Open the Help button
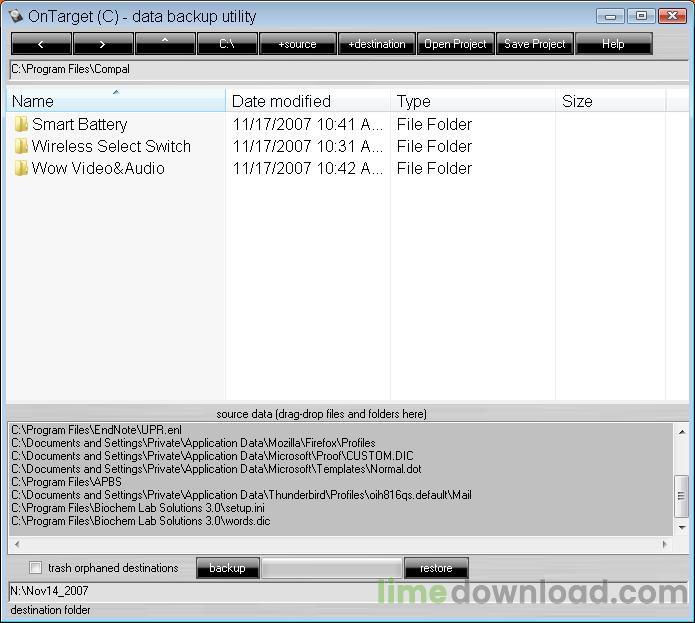 point(614,44)
